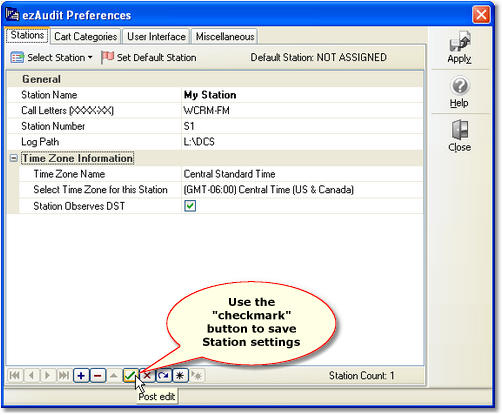Switch to the Cart Categories tab
502x415 pixels.
(85, 36)
